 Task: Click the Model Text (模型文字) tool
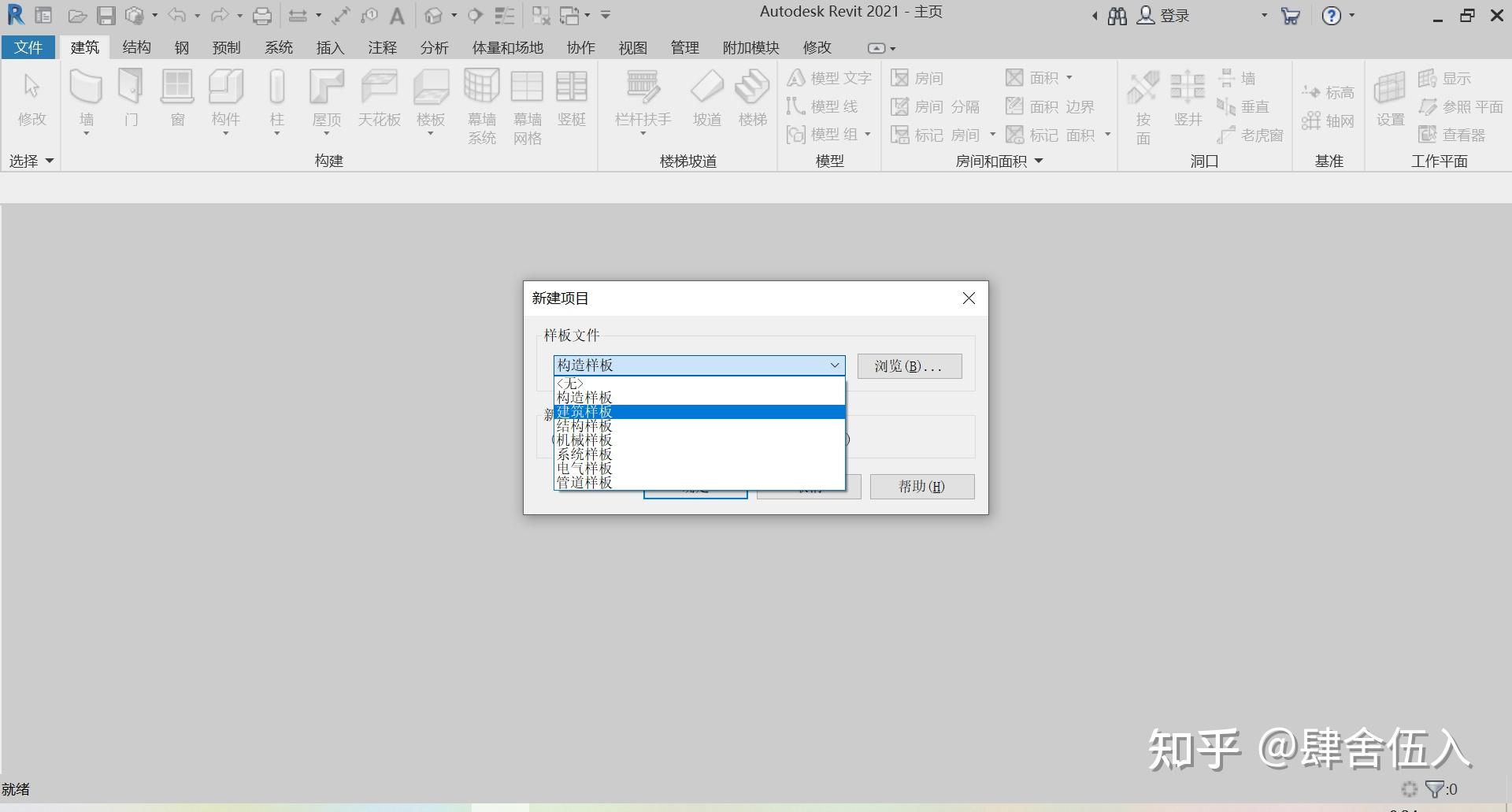coord(828,78)
